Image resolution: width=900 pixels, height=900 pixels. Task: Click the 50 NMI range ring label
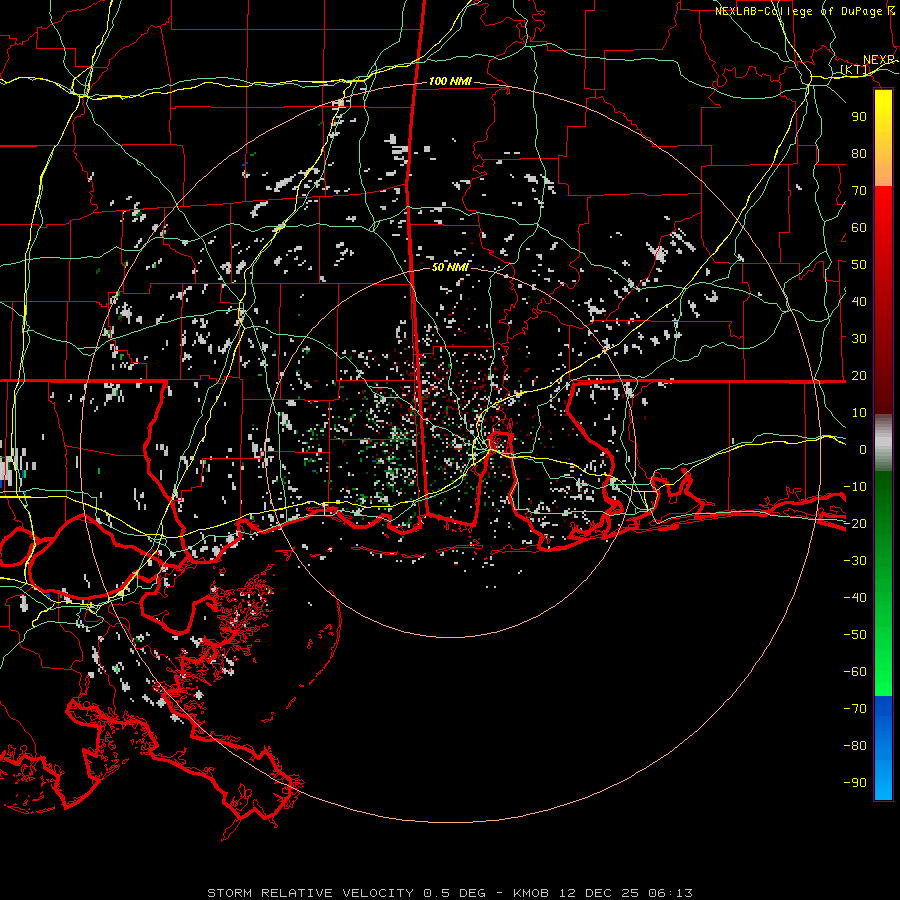[450, 267]
